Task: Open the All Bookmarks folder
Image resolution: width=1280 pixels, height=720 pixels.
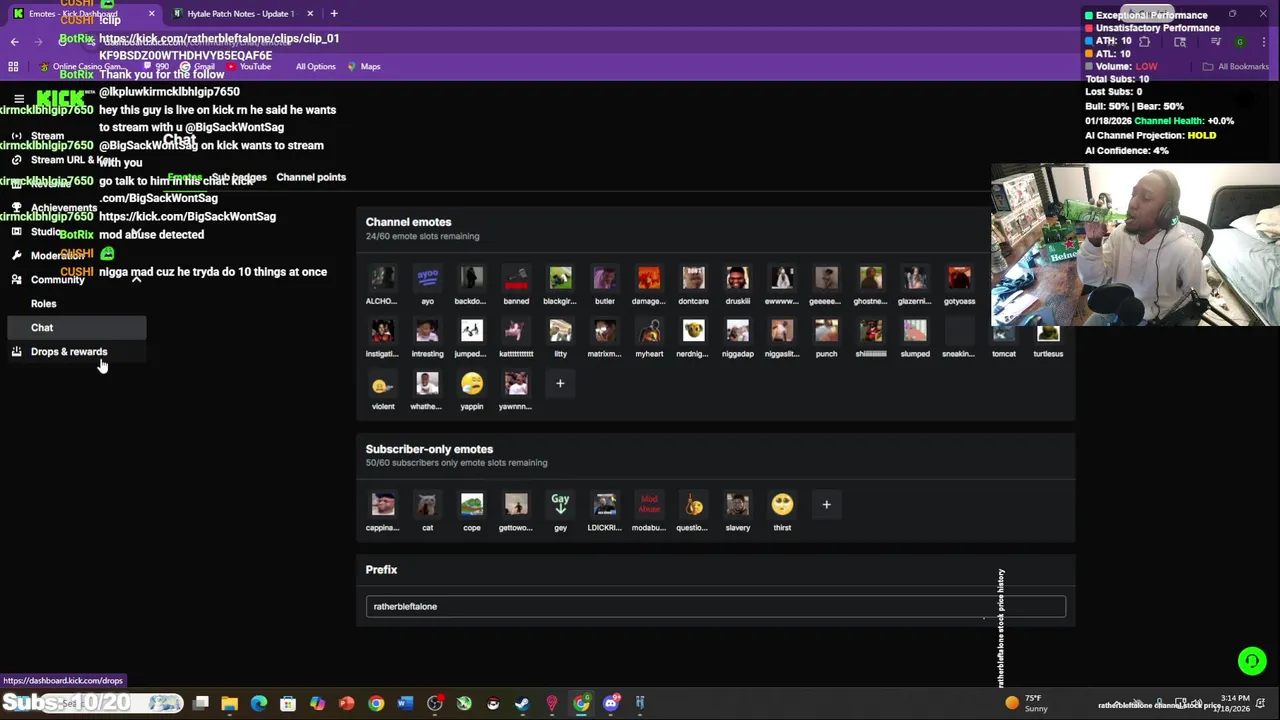Action: [1236, 66]
